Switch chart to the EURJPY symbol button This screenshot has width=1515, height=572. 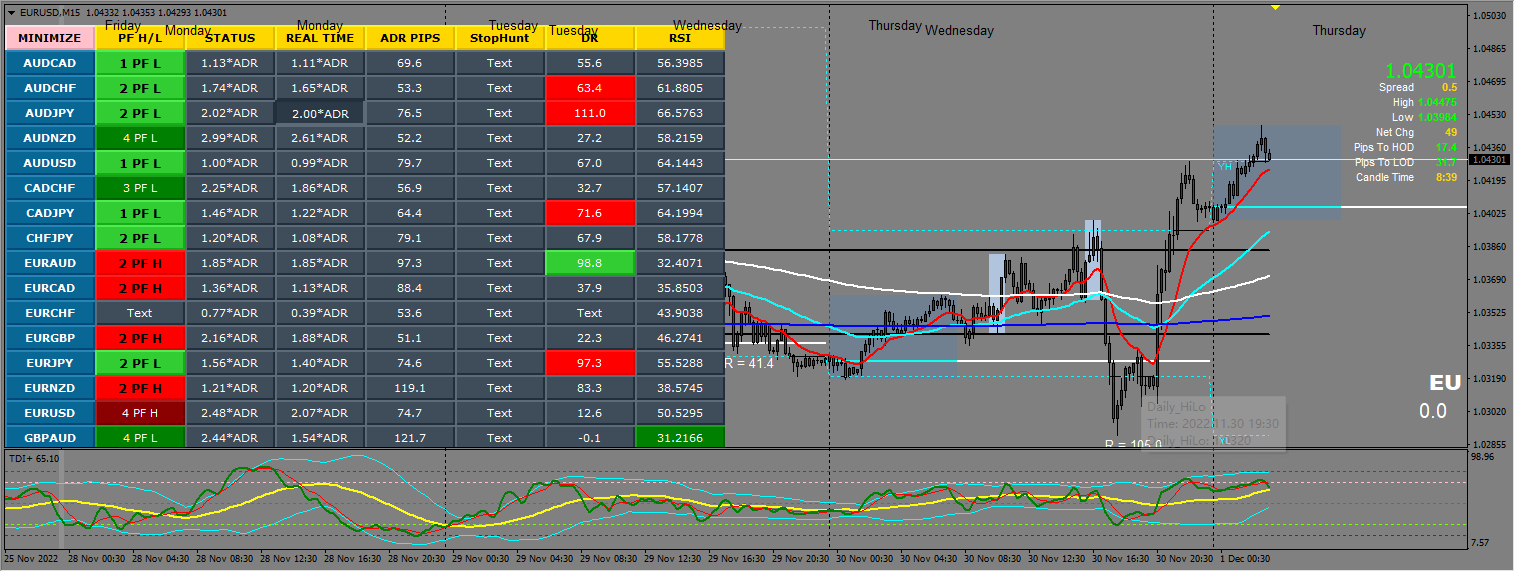50,363
